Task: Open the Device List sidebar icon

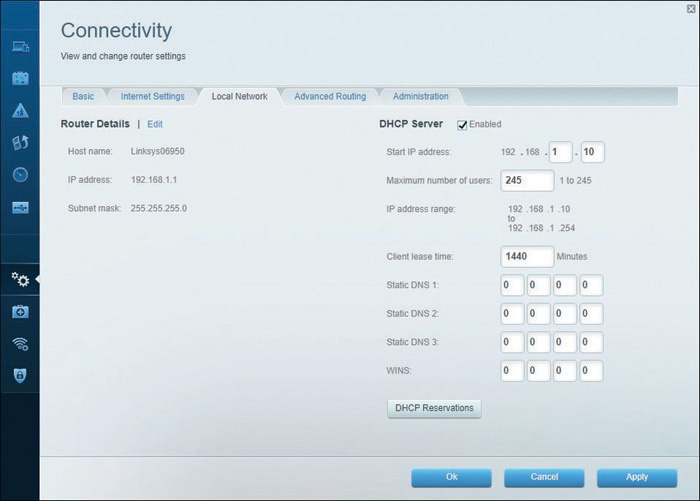Action: (x=21, y=46)
